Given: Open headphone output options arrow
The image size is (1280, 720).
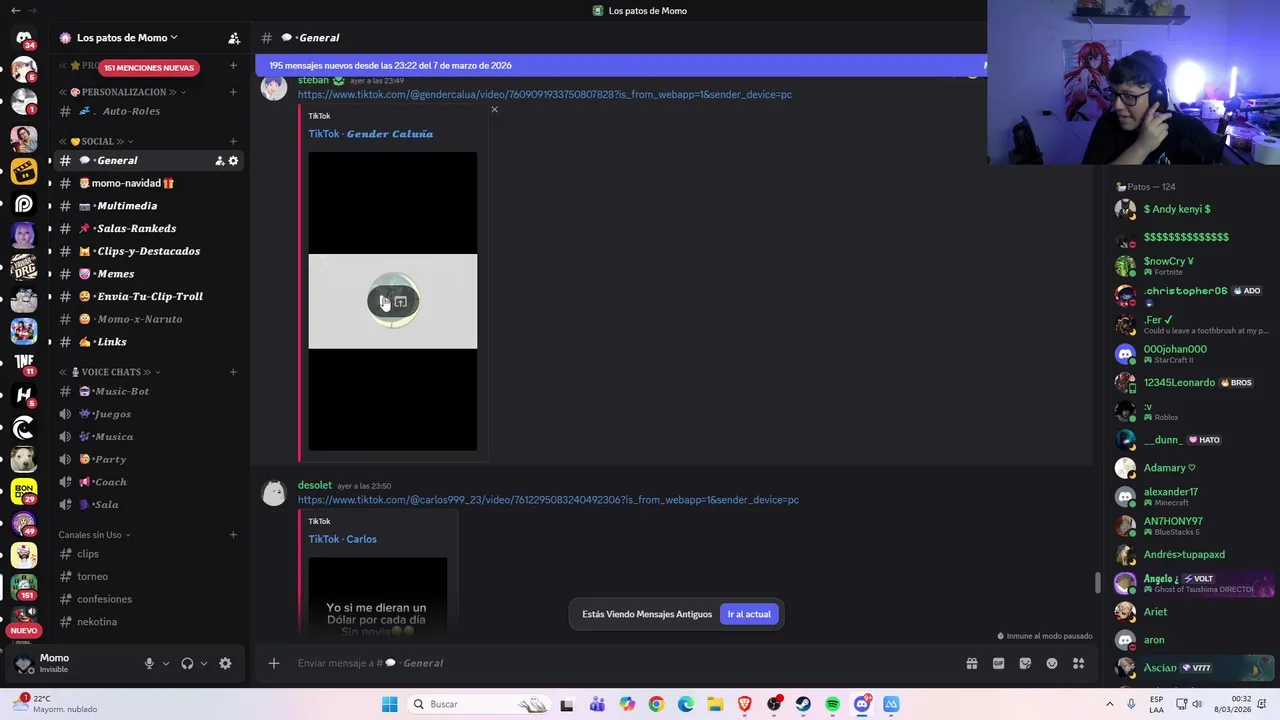Looking at the screenshot, I should (x=204, y=663).
